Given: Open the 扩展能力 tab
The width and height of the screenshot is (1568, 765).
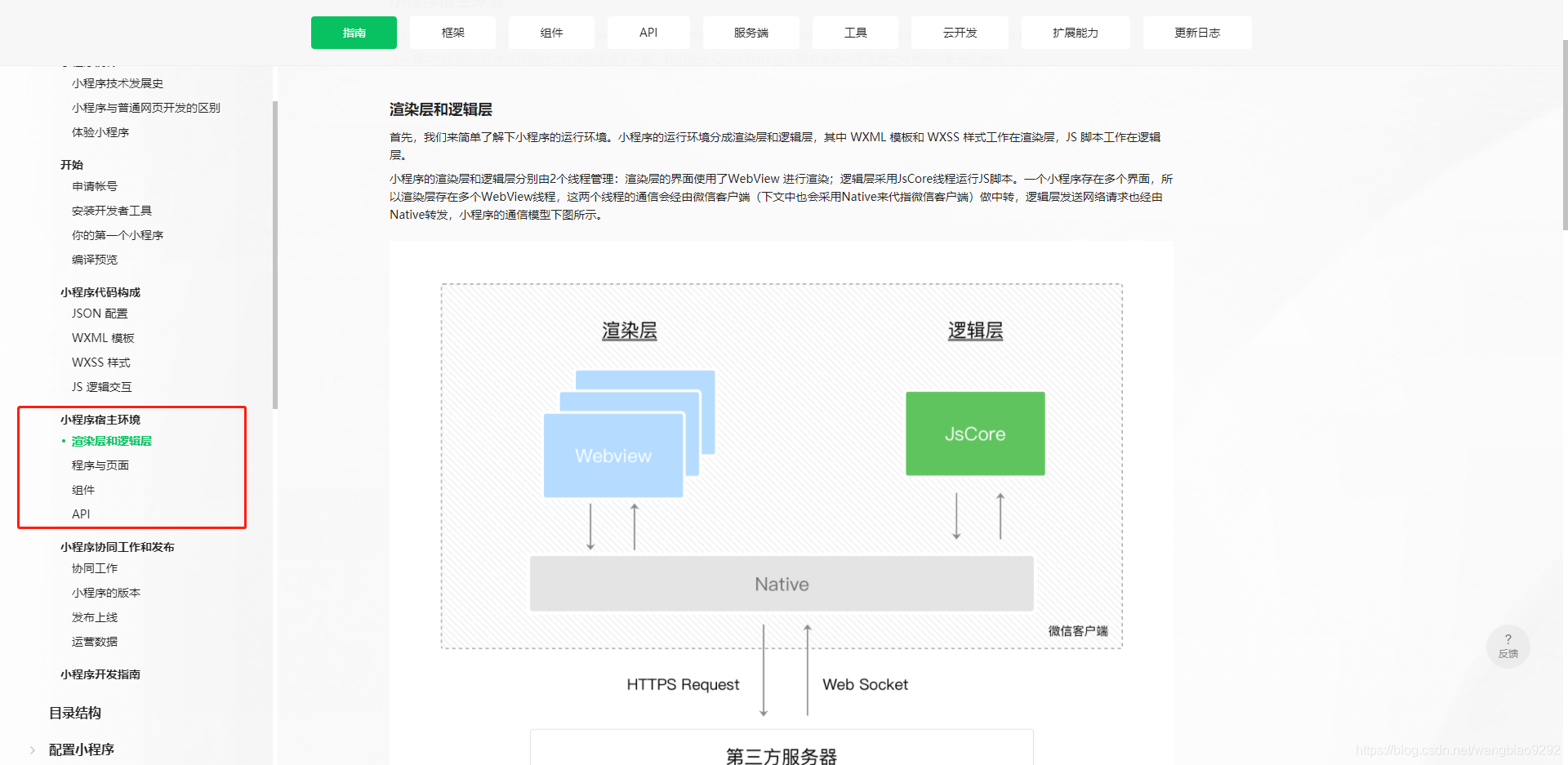Looking at the screenshot, I should pyautogui.click(x=1076, y=33).
